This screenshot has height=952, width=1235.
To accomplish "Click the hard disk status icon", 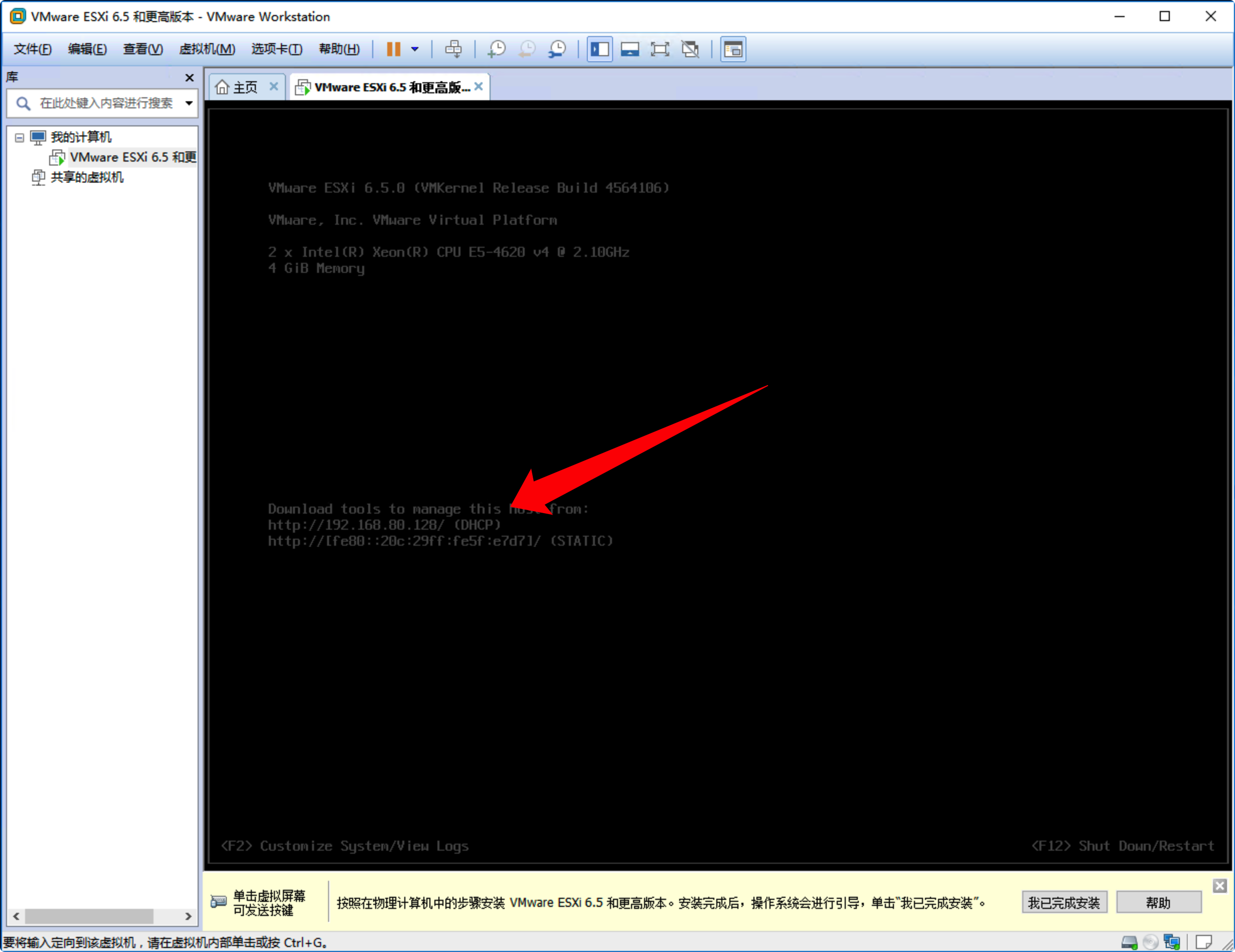I will 1129,942.
